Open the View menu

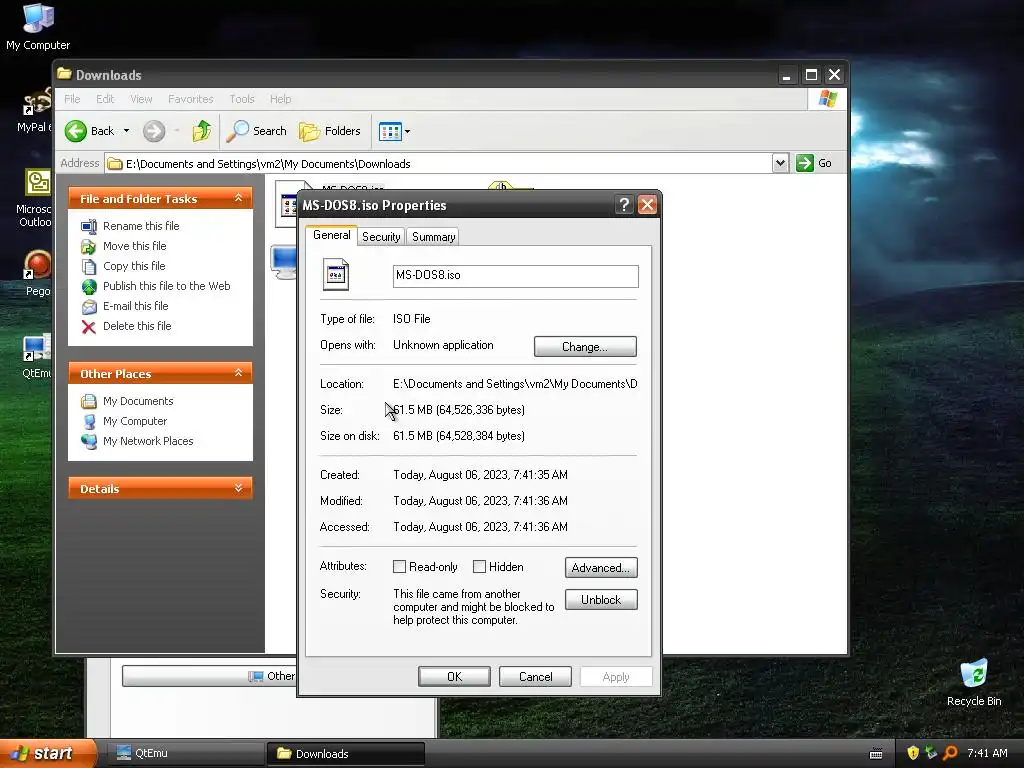point(141,99)
